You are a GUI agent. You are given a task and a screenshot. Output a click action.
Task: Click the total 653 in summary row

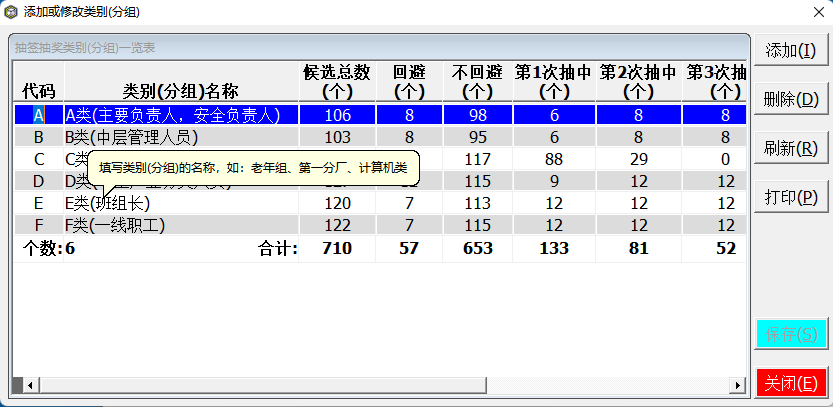pos(478,248)
